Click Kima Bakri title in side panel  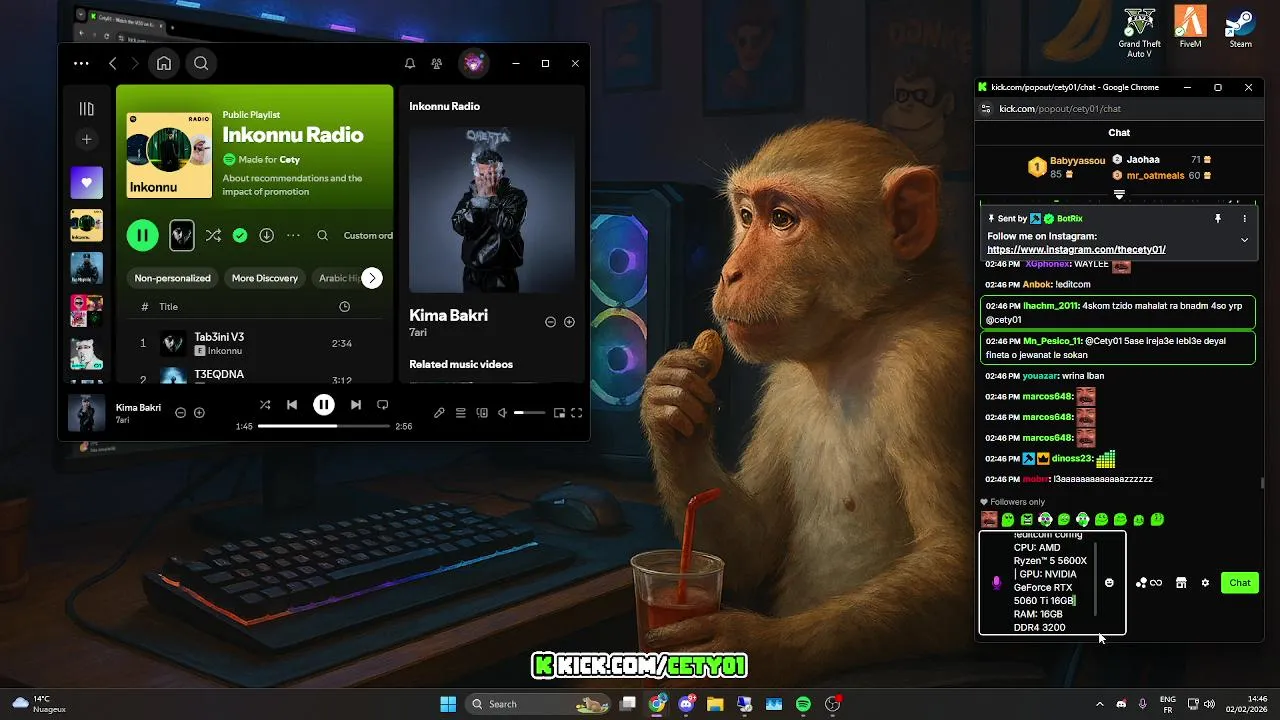(449, 315)
